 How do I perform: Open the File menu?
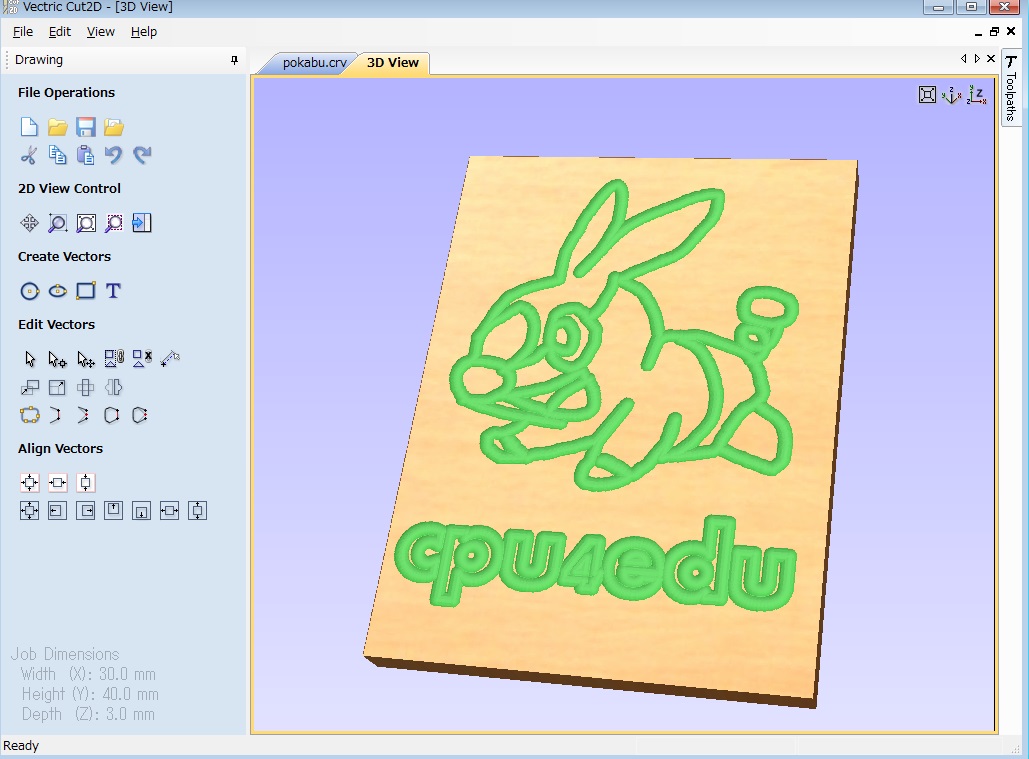pyautogui.click(x=22, y=32)
